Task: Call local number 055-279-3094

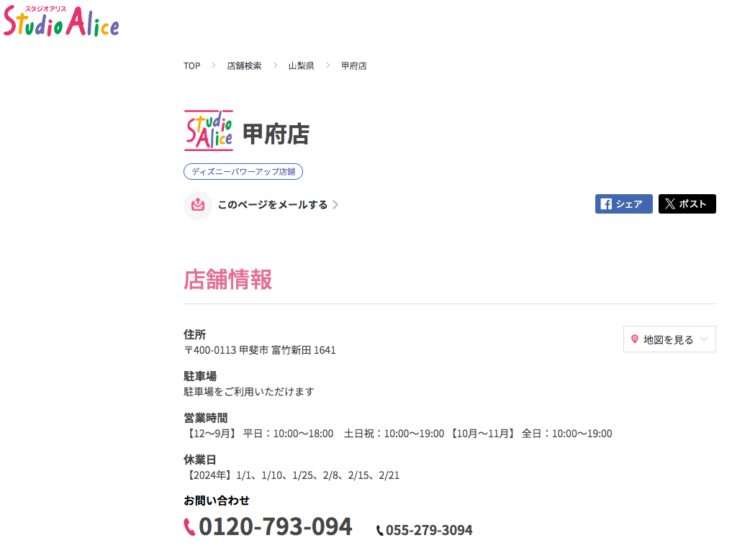Action: [429, 530]
